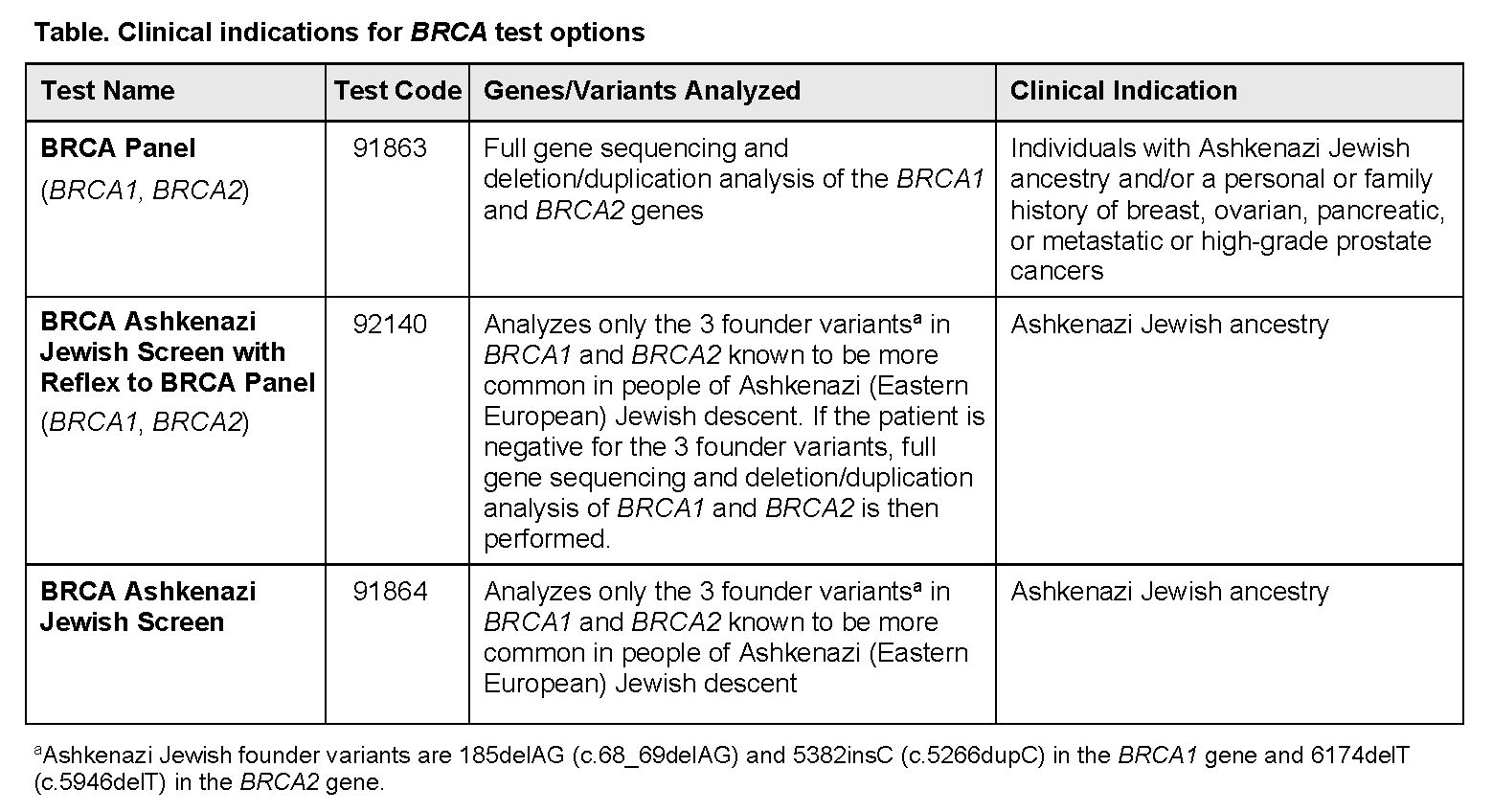Select the Test Name column header
The image size is (1493, 812).
107,91
